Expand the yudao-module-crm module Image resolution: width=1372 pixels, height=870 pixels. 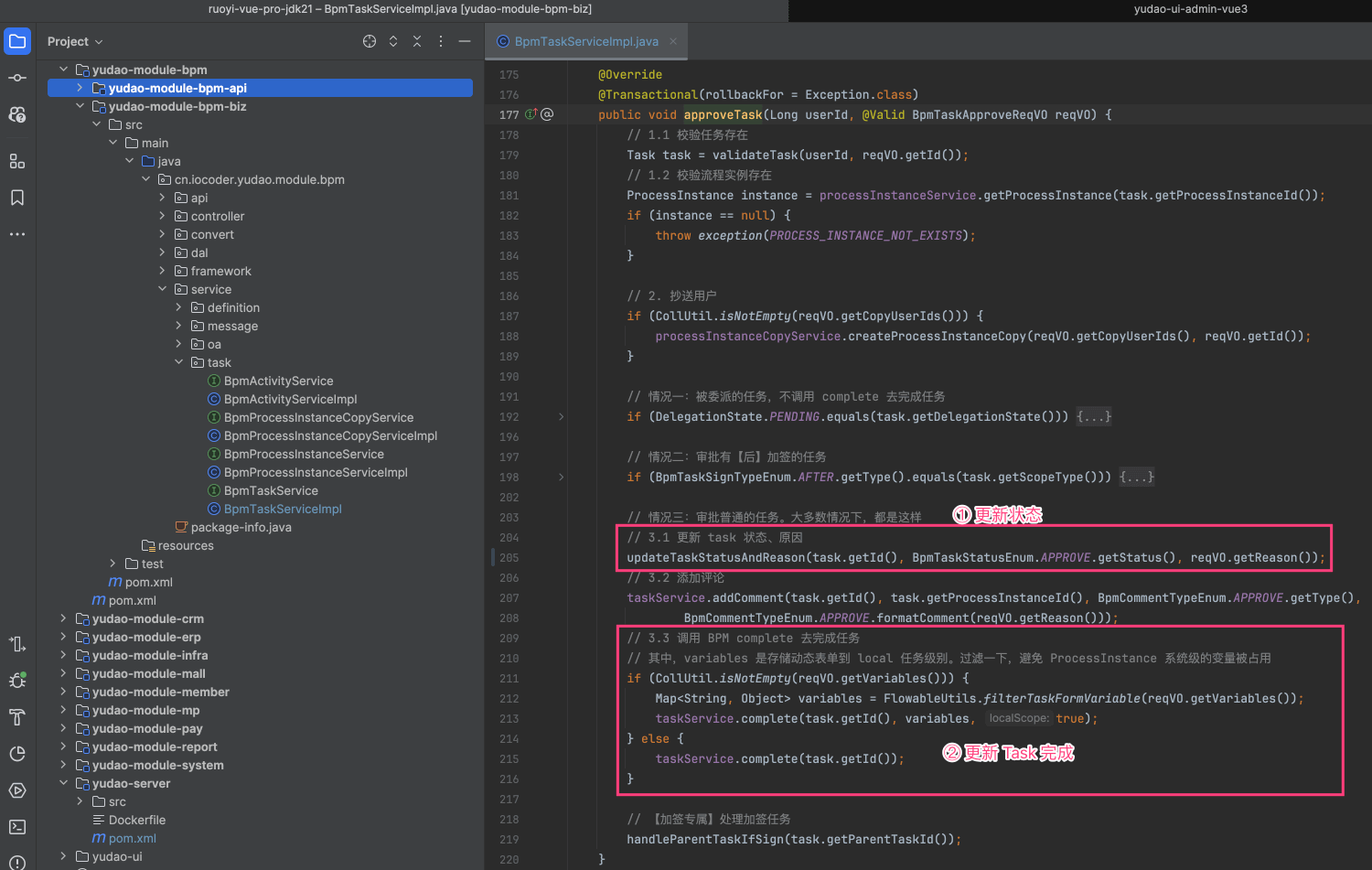click(x=63, y=618)
